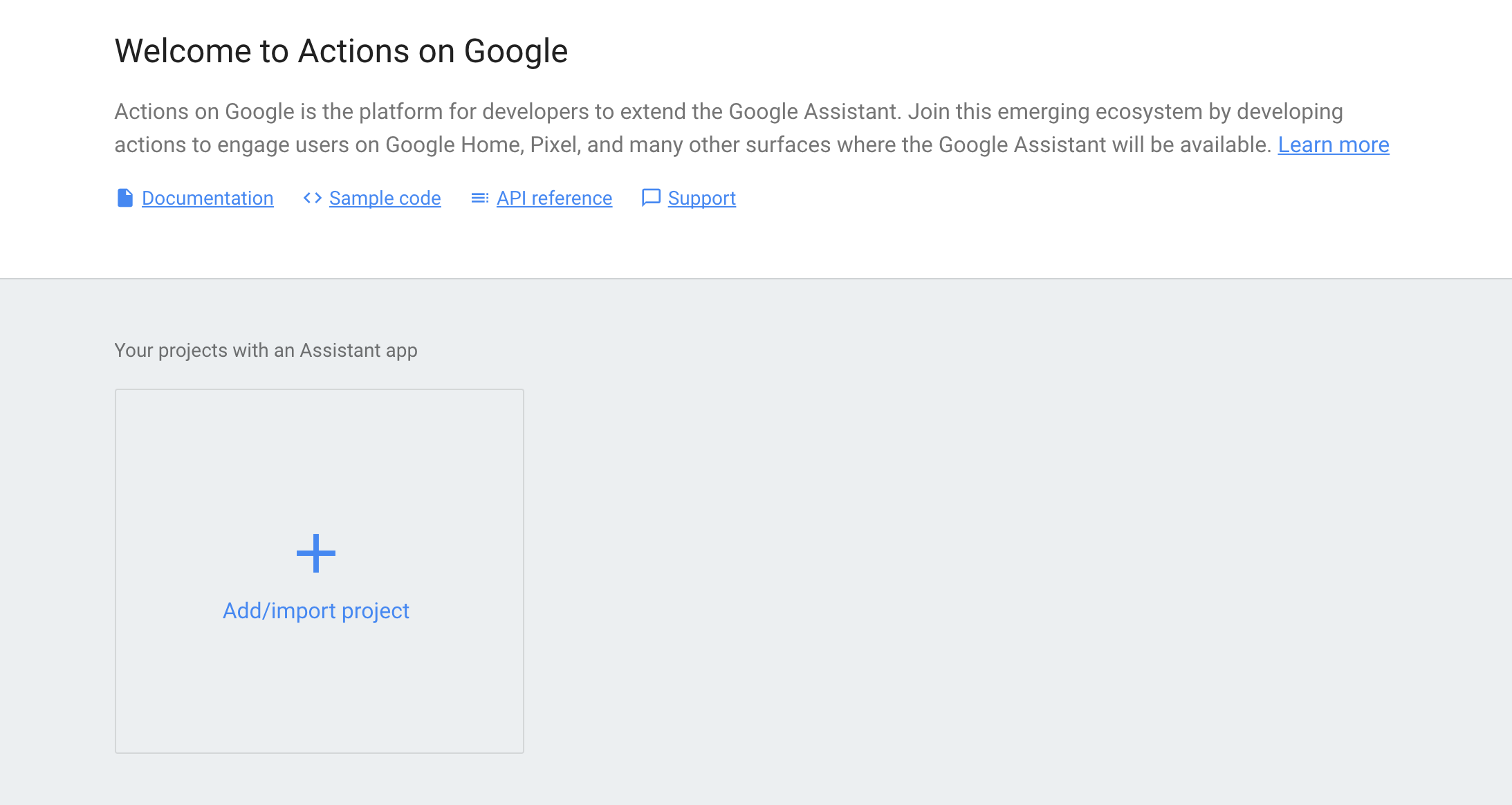This screenshot has height=805, width=1512.
Task: Select the Welcome to Actions on Google heading
Action: [342, 51]
